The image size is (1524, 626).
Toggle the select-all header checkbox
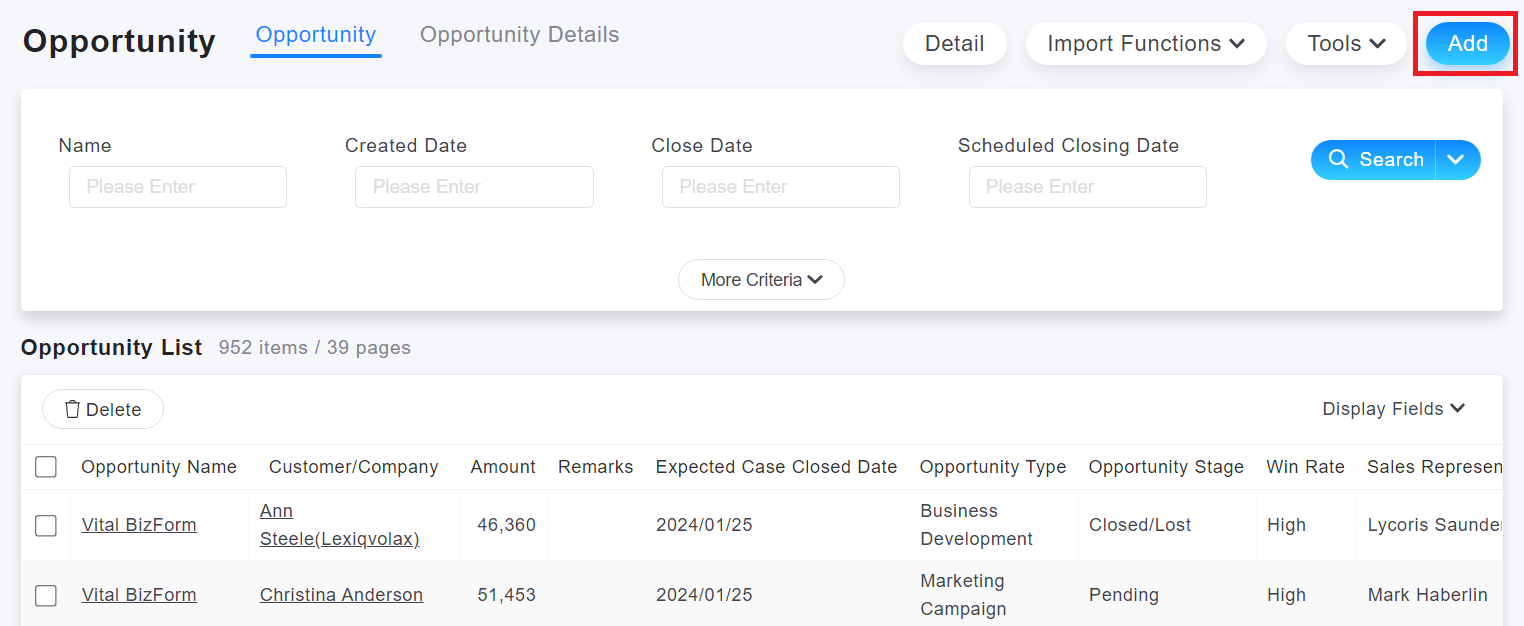coord(46,467)
